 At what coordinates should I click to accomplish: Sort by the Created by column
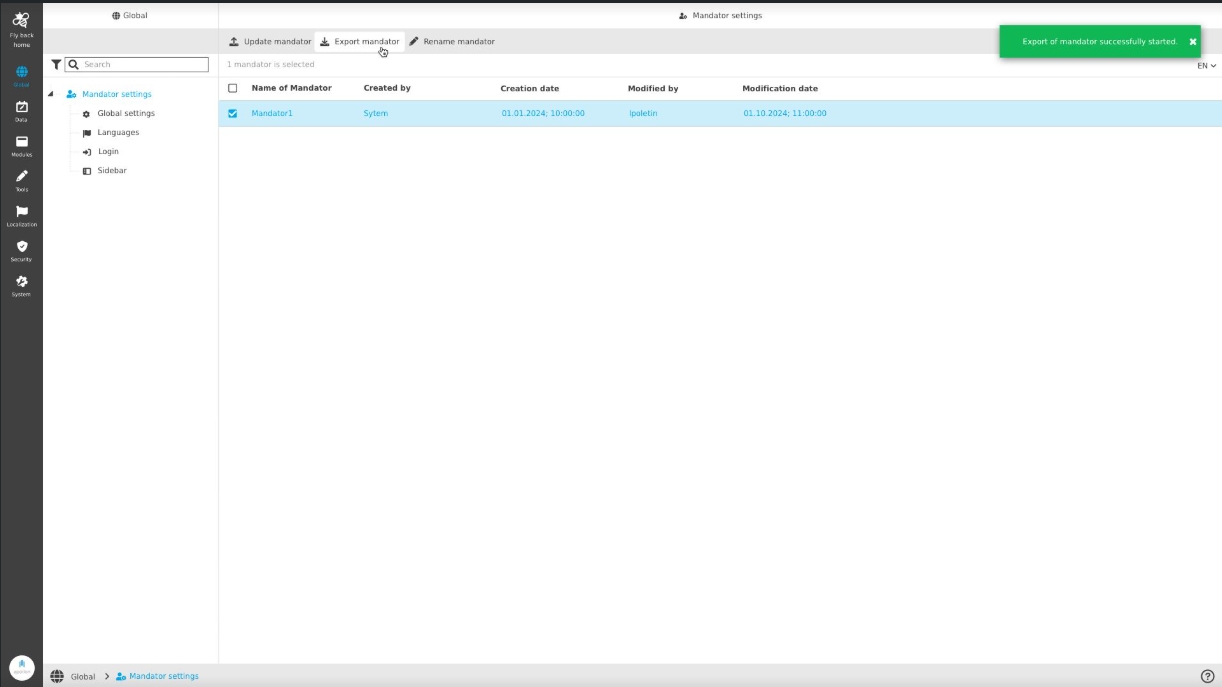click(x=387, y=88)
